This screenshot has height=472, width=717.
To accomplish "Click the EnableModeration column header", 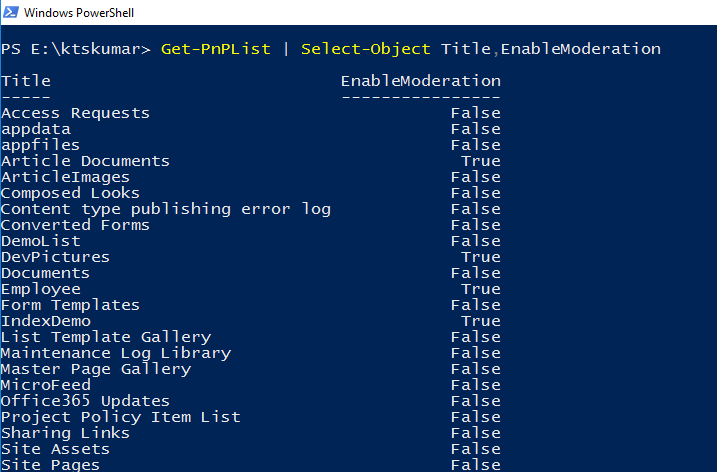I will tap(420, 81).
